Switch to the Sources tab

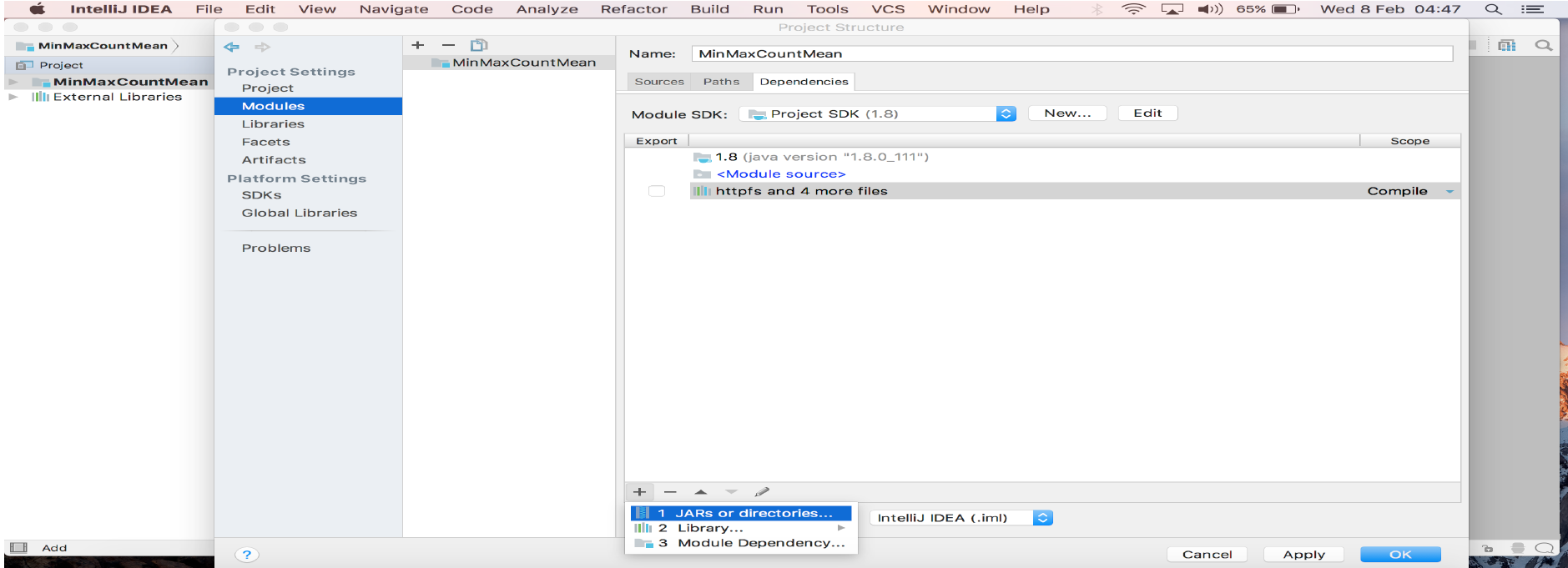[x=659, y=82]
